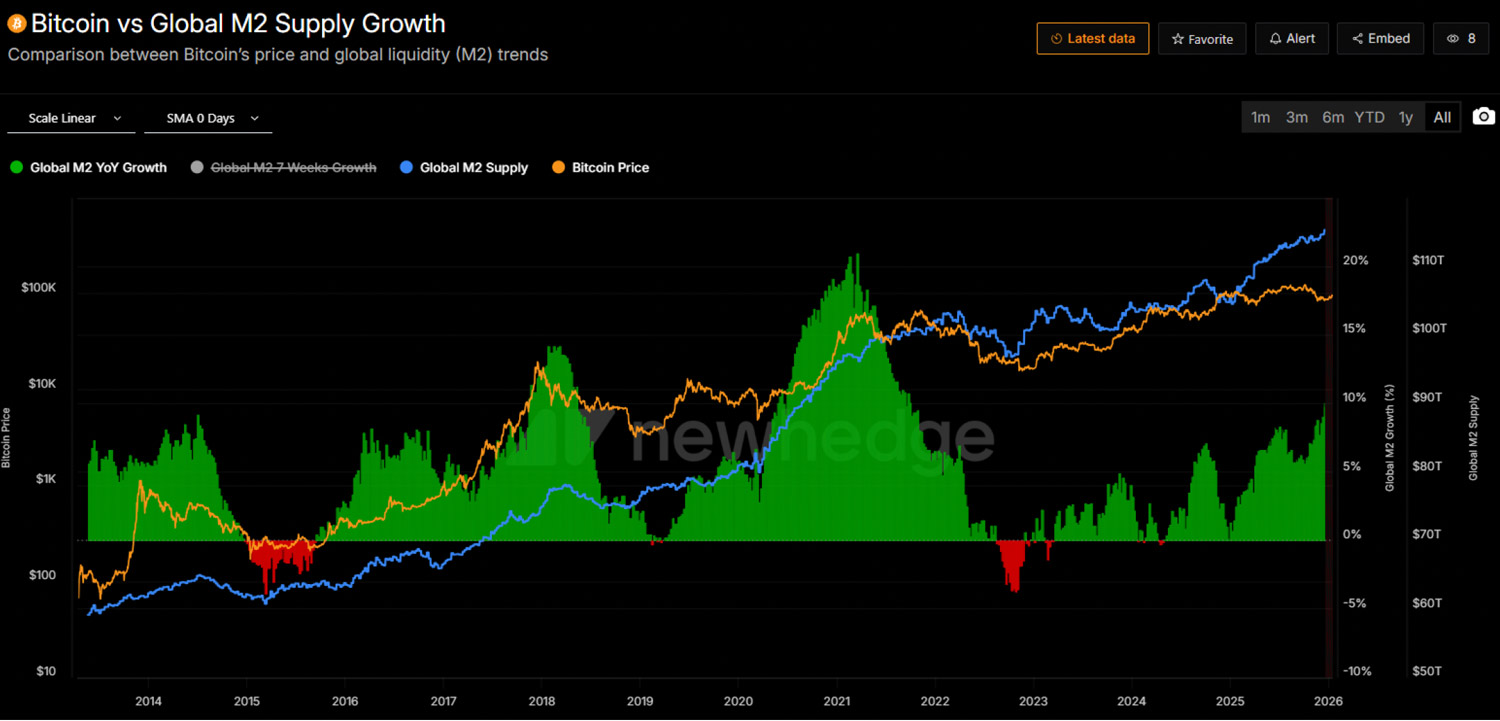1500x721 pixels.
Task: Click the eye views counter icon
Action: point(1452,39)
